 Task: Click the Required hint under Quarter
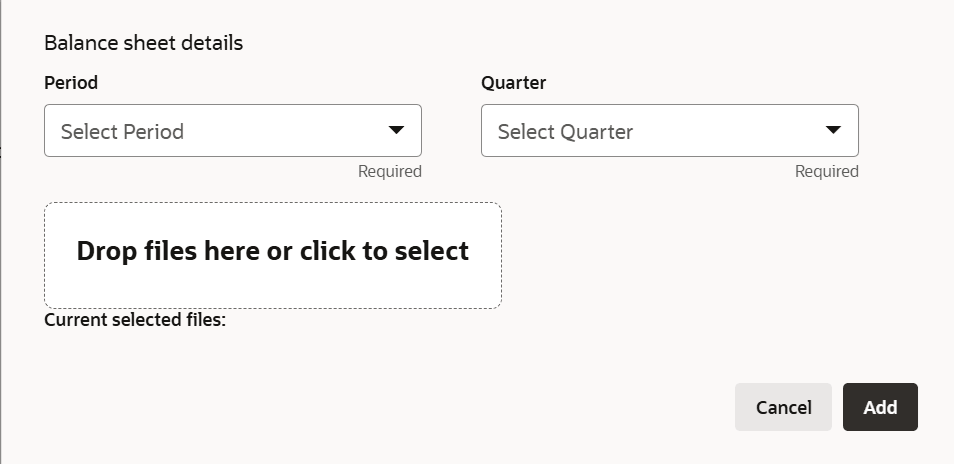tap(826, 171)
